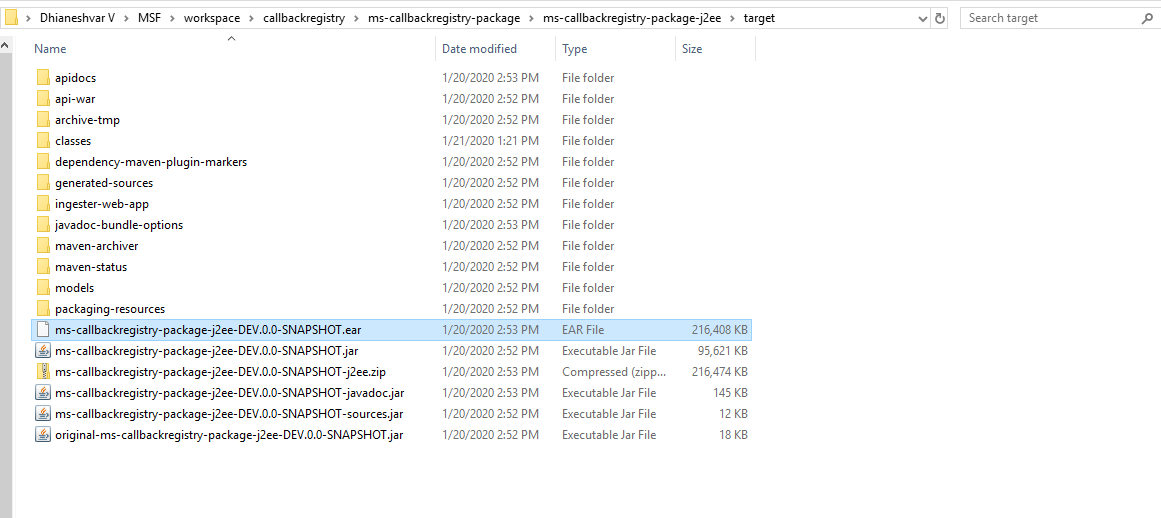The height and width of the screenshot is (518, 1161).
Task: Navigate to MSF in the breadcrumb path
Action: (150, 18)
